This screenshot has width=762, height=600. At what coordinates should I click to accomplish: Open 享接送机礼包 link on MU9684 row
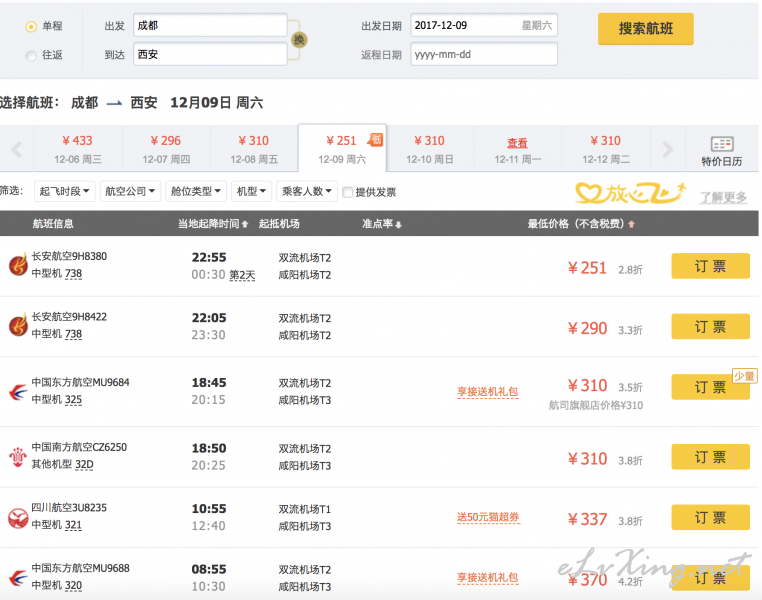(x=487, y=392)
